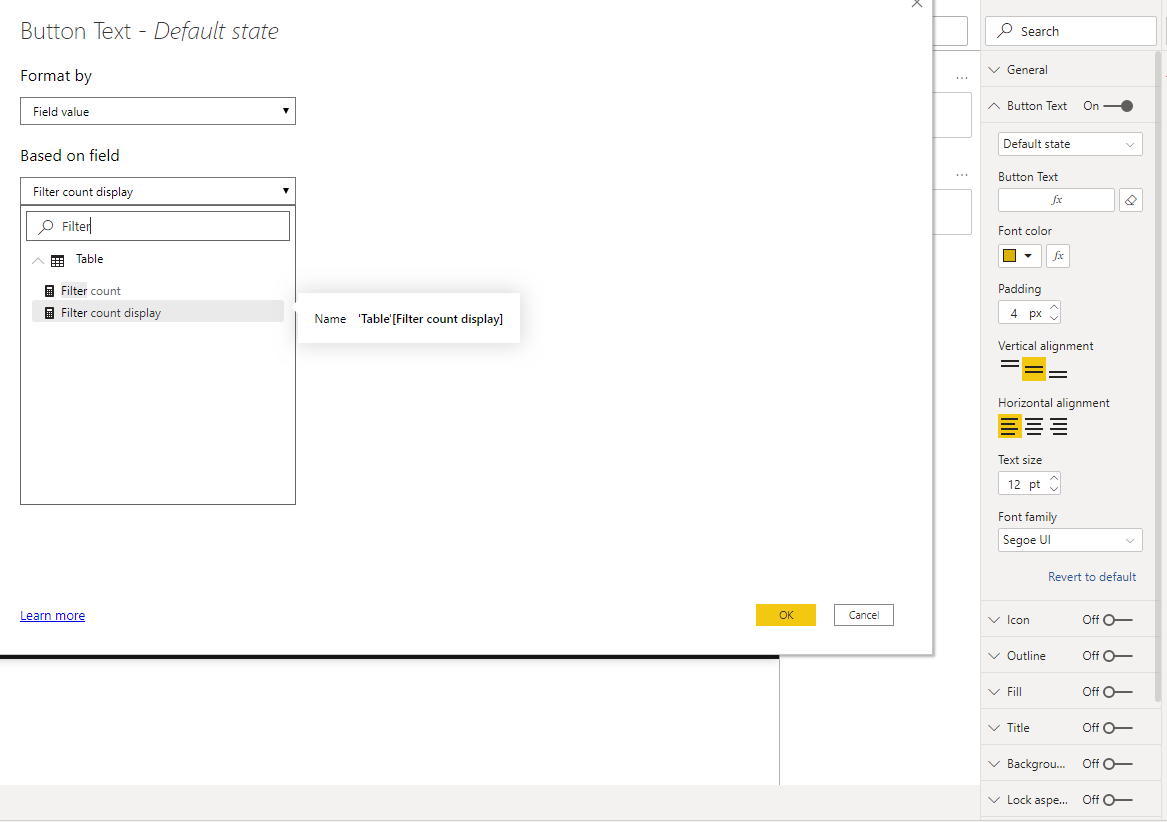Open the Default state dropdown
This screenshot has width=1167, height=822.
(1069, 143)
